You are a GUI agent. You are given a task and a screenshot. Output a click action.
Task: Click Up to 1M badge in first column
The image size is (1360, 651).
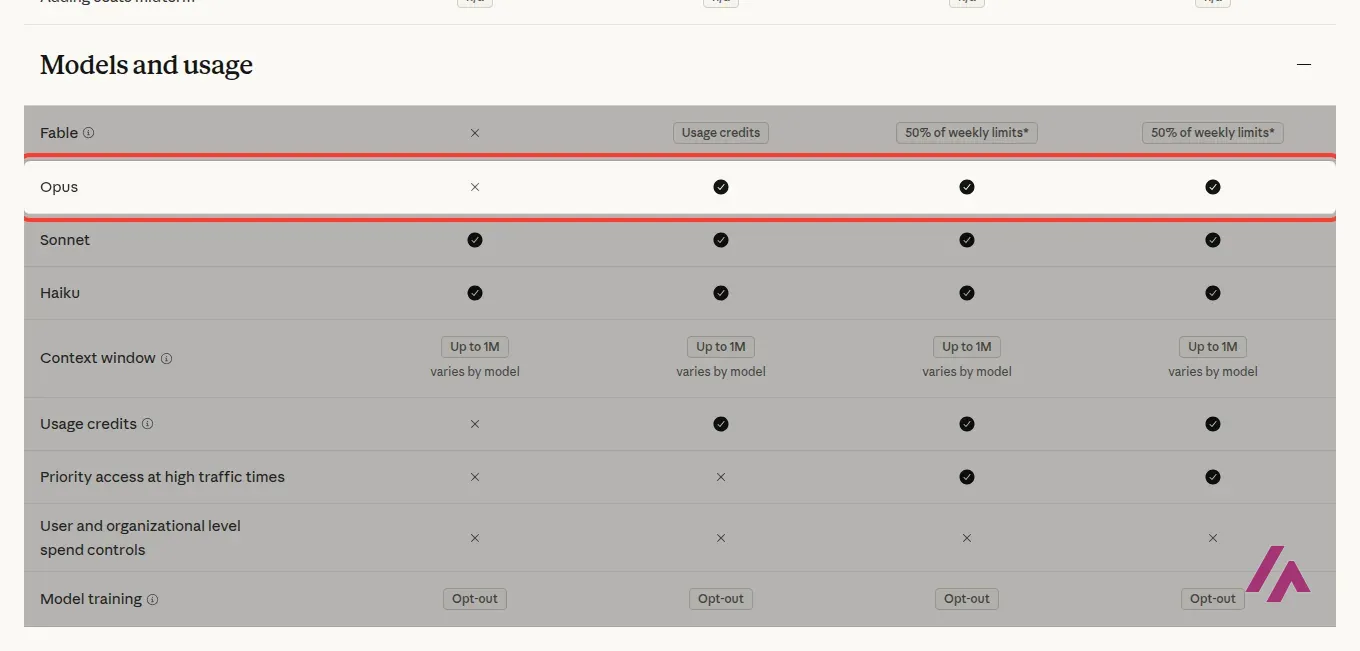(x=475, y=347)
